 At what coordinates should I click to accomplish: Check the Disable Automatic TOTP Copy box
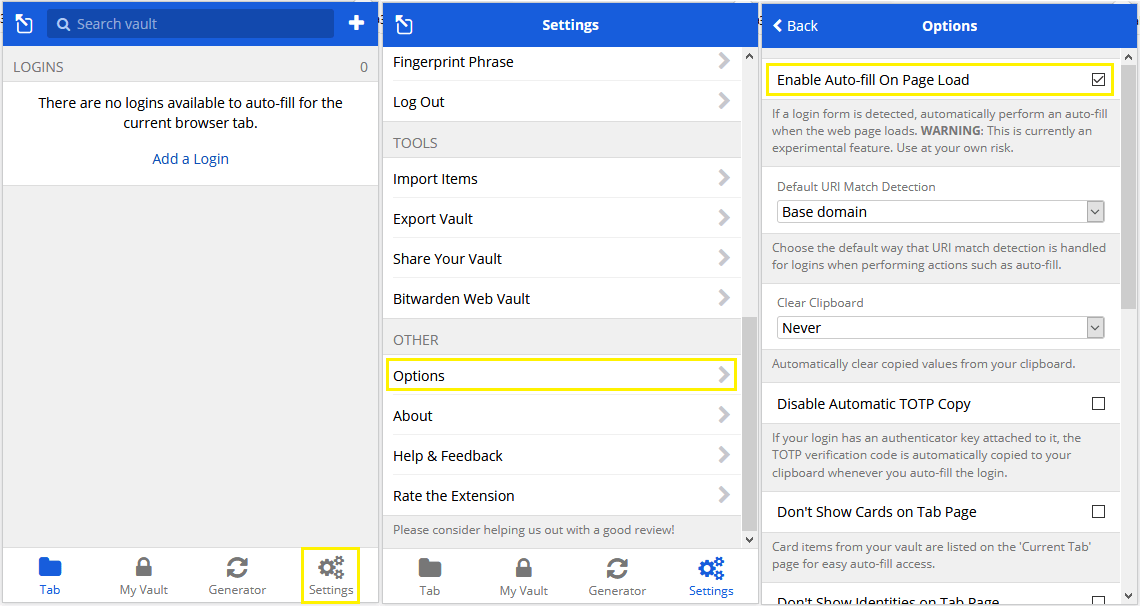tap(1098, 404)
